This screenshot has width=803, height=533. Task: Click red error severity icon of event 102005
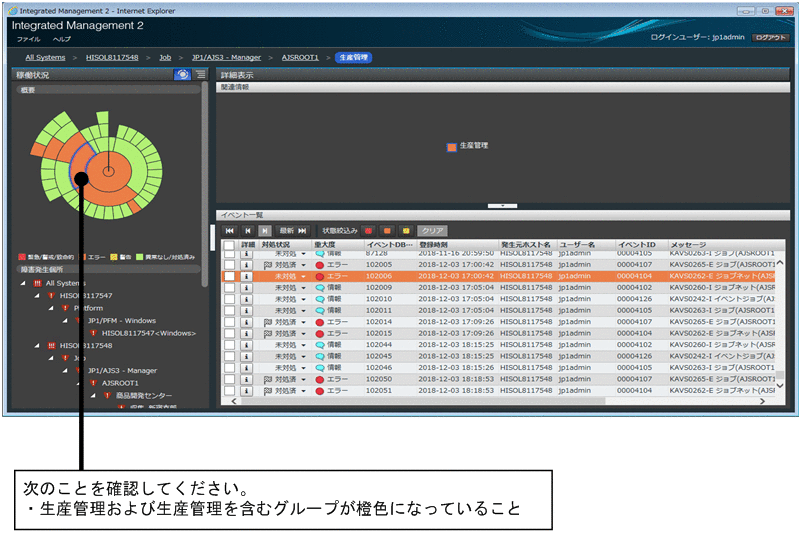coord(320,265)
